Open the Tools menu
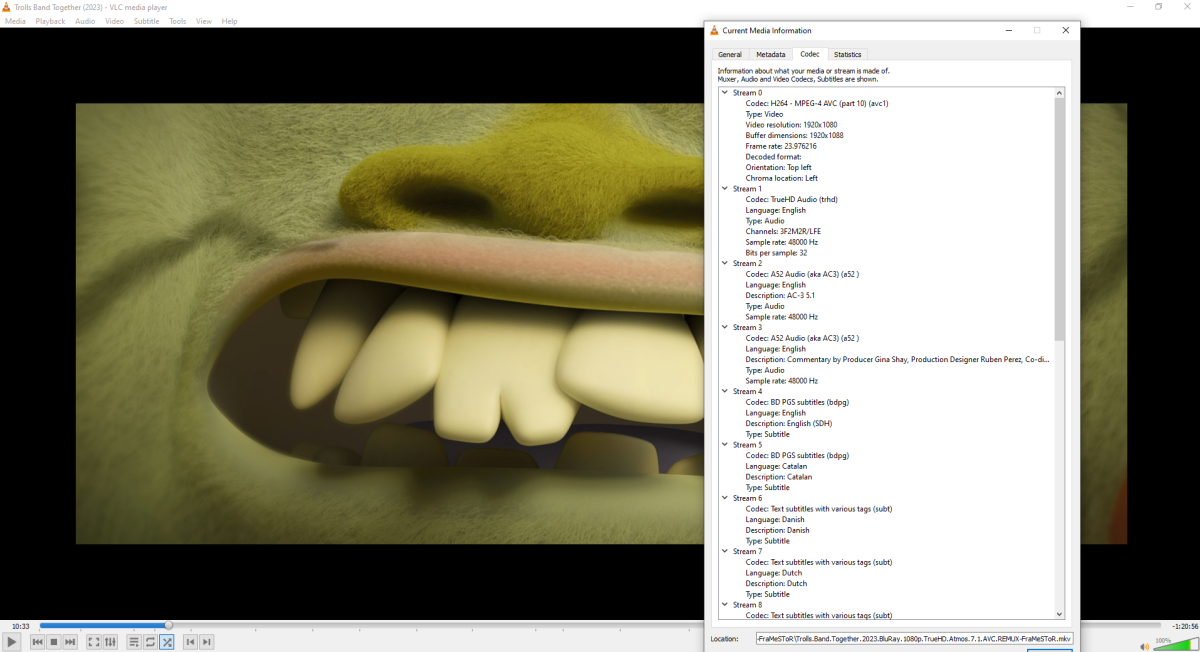 [x=177, y=20]
